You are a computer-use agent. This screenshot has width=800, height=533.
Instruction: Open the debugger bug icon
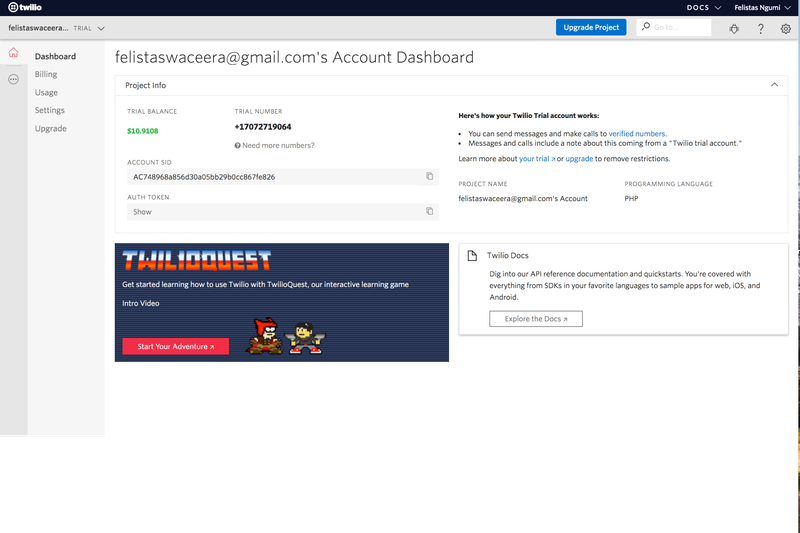tap(733, 28)
